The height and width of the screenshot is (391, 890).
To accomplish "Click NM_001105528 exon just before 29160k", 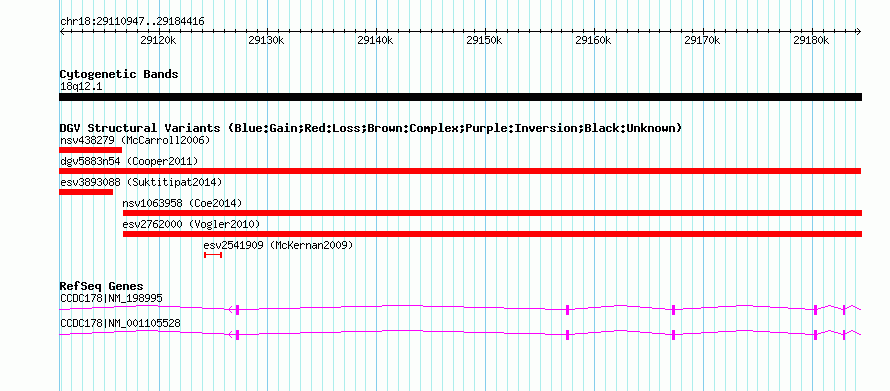I will pos(567,334).
